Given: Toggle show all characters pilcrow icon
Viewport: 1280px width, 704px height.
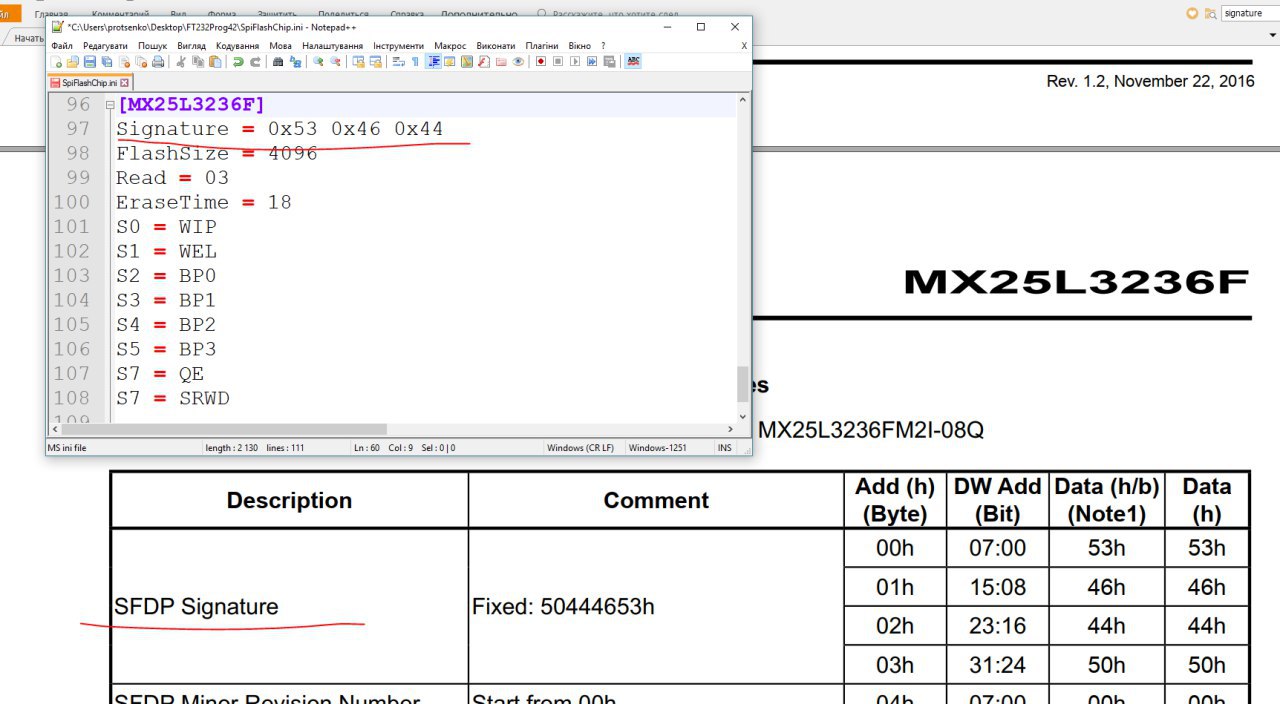Looking at the screenshot, I should [415, 62].
